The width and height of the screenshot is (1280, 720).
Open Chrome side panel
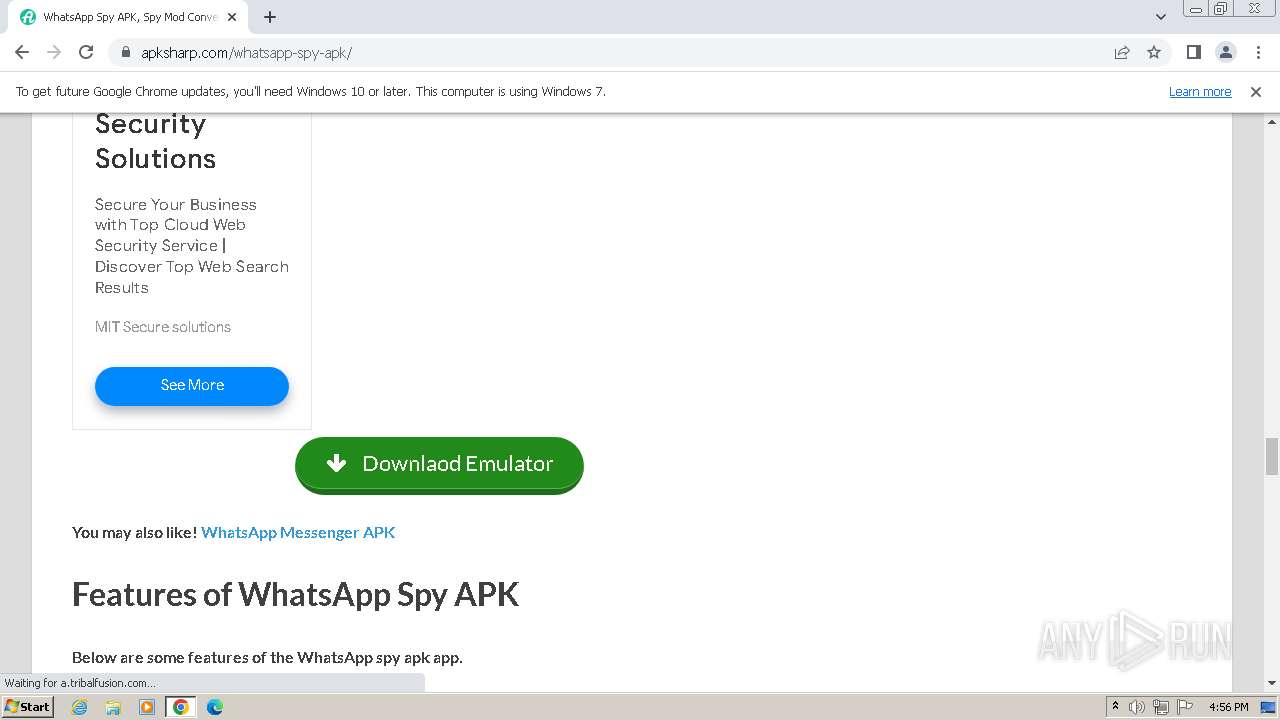click(1193, 52)
